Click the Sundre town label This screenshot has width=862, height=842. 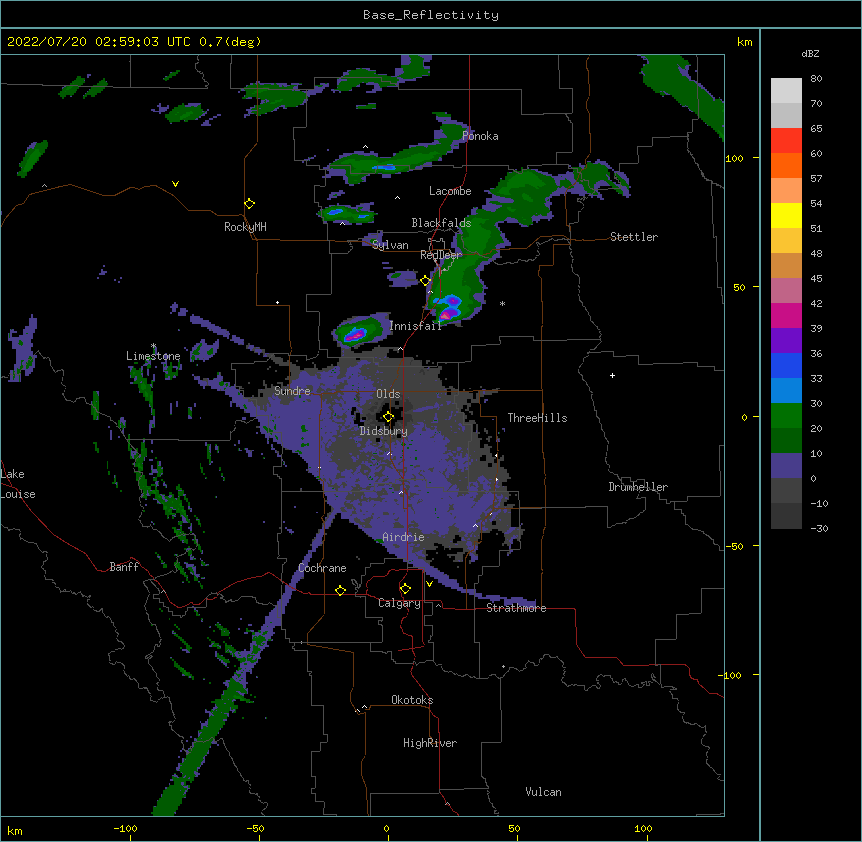292,391
